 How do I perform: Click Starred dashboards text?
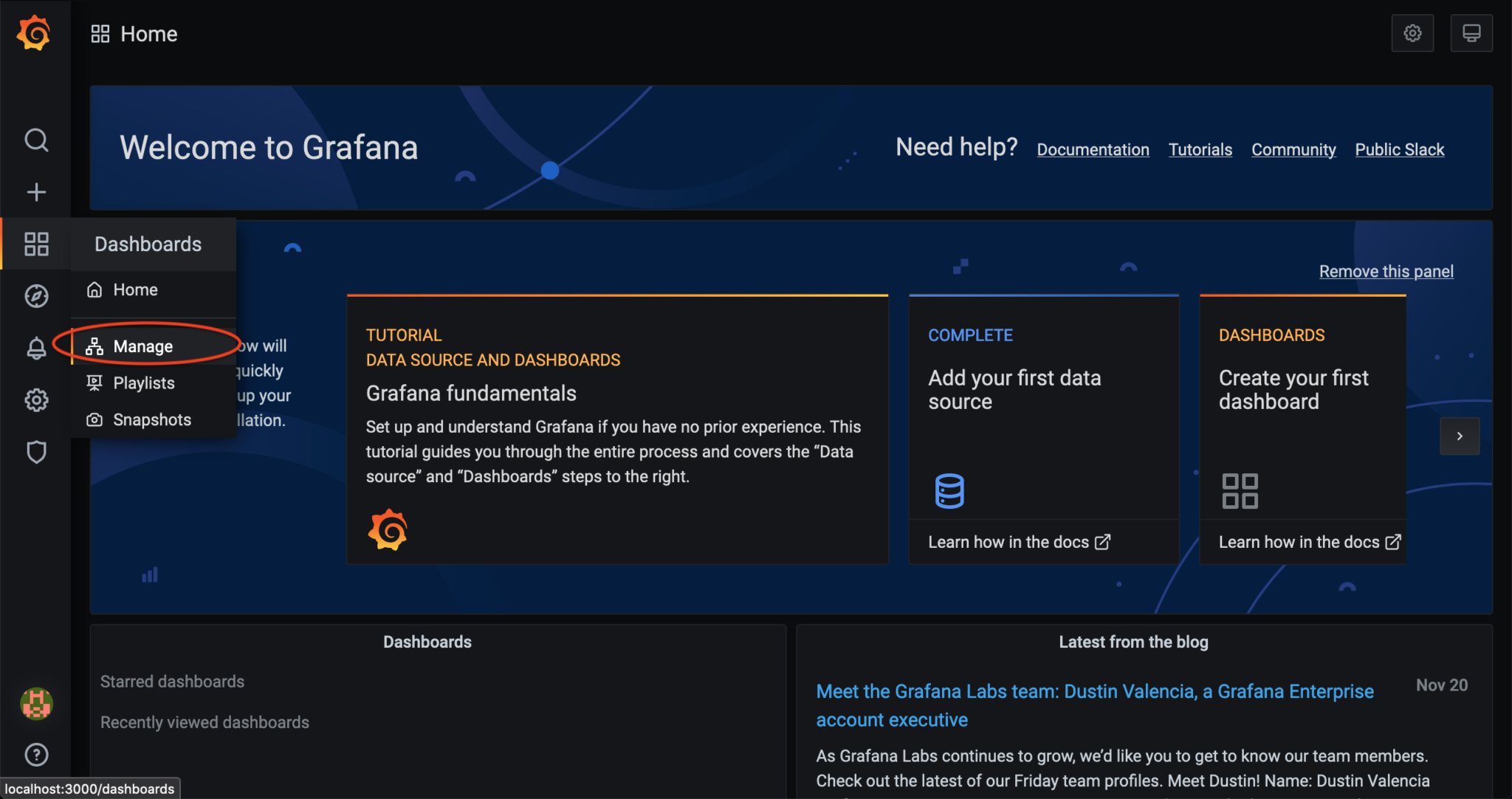point(172,682)
